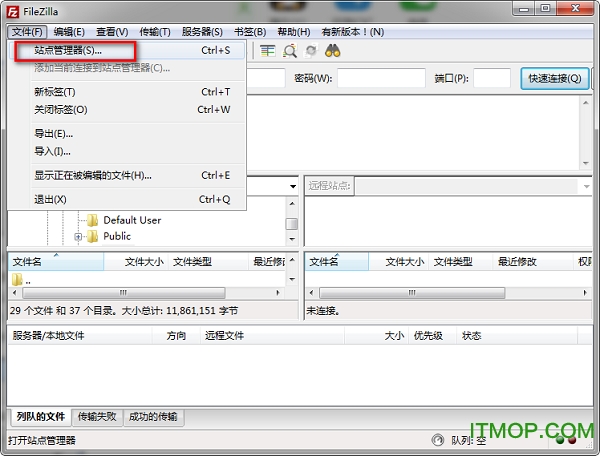Sort remote files by 文件类型 column
The image size is (600, 456).
(x=461, y=262)
